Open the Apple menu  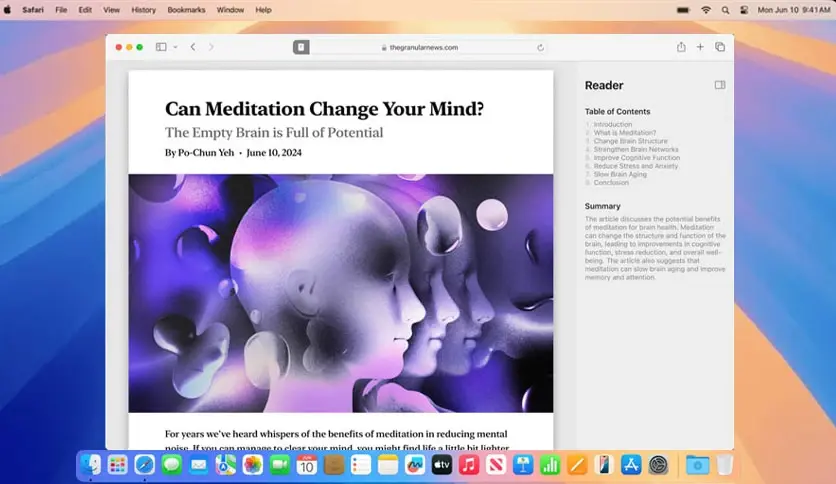(7, 10)
